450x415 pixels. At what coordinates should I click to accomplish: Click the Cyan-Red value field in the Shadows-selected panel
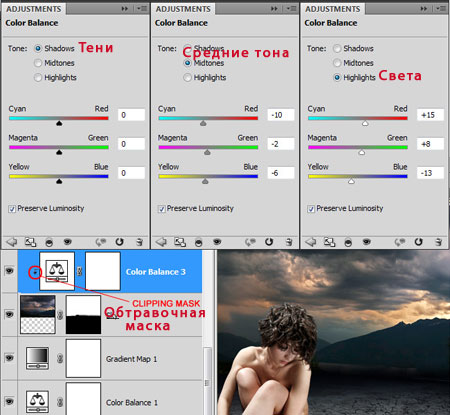[131, 115]
